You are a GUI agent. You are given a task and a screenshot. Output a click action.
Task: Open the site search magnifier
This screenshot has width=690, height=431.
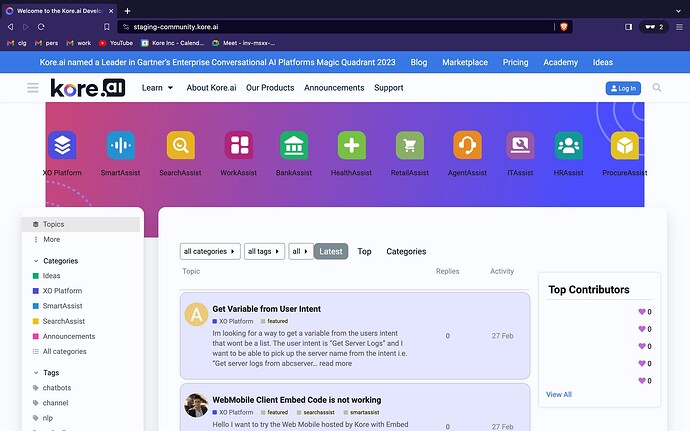[x=657, y=88]
